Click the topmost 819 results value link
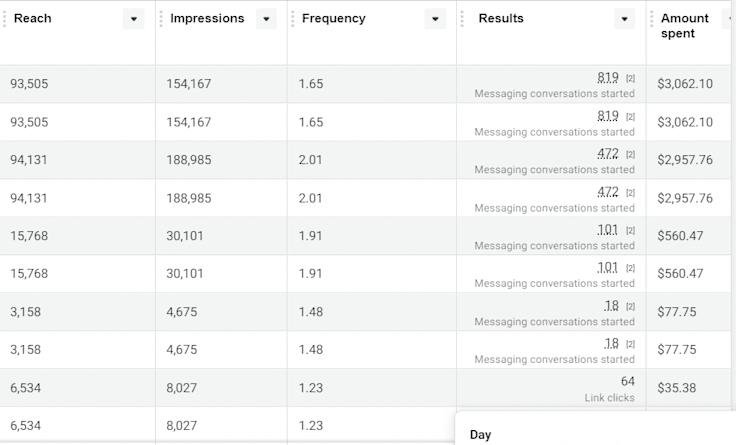 [608, 77]
